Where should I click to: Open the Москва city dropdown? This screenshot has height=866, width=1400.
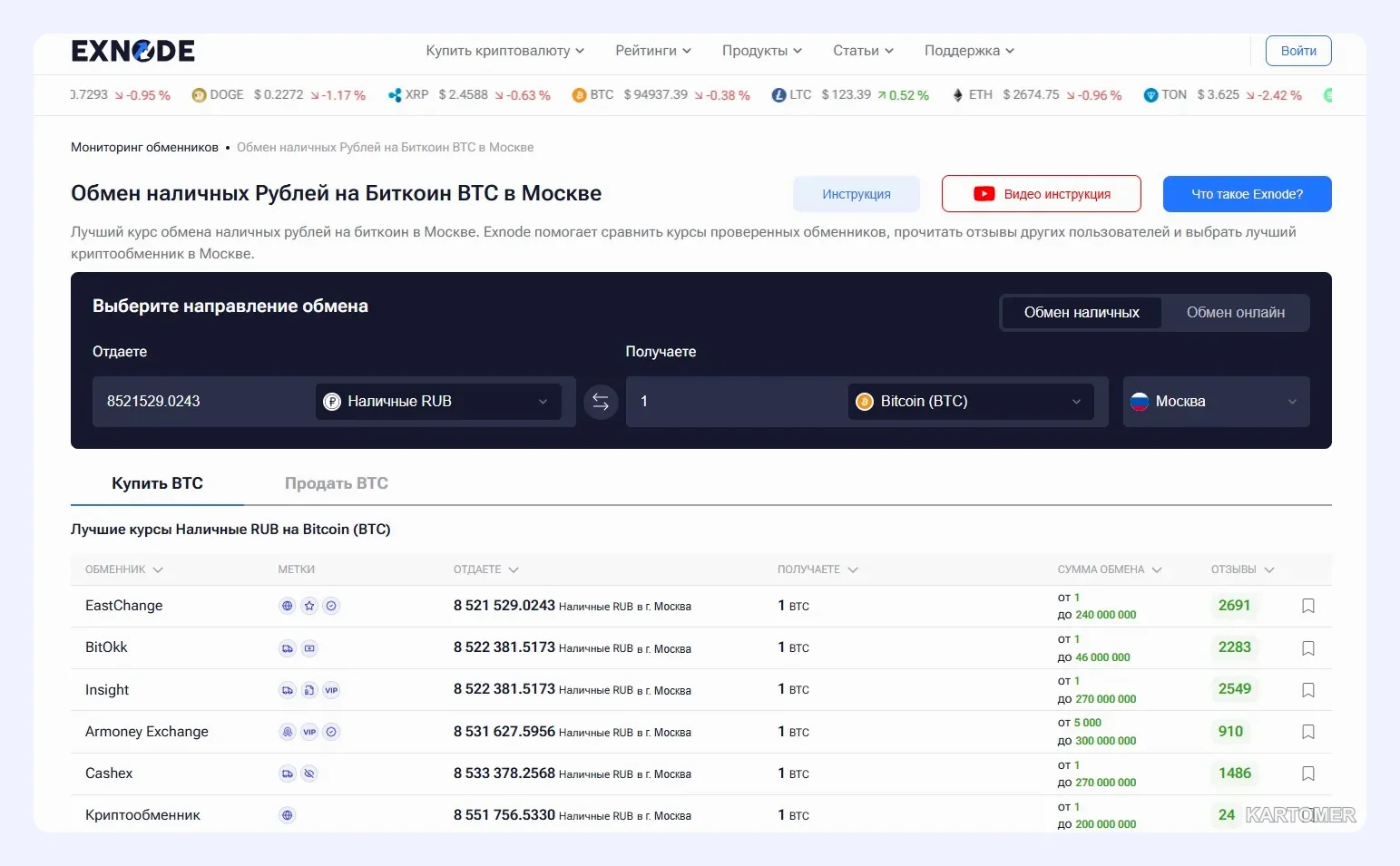[x=1216, y=402]
